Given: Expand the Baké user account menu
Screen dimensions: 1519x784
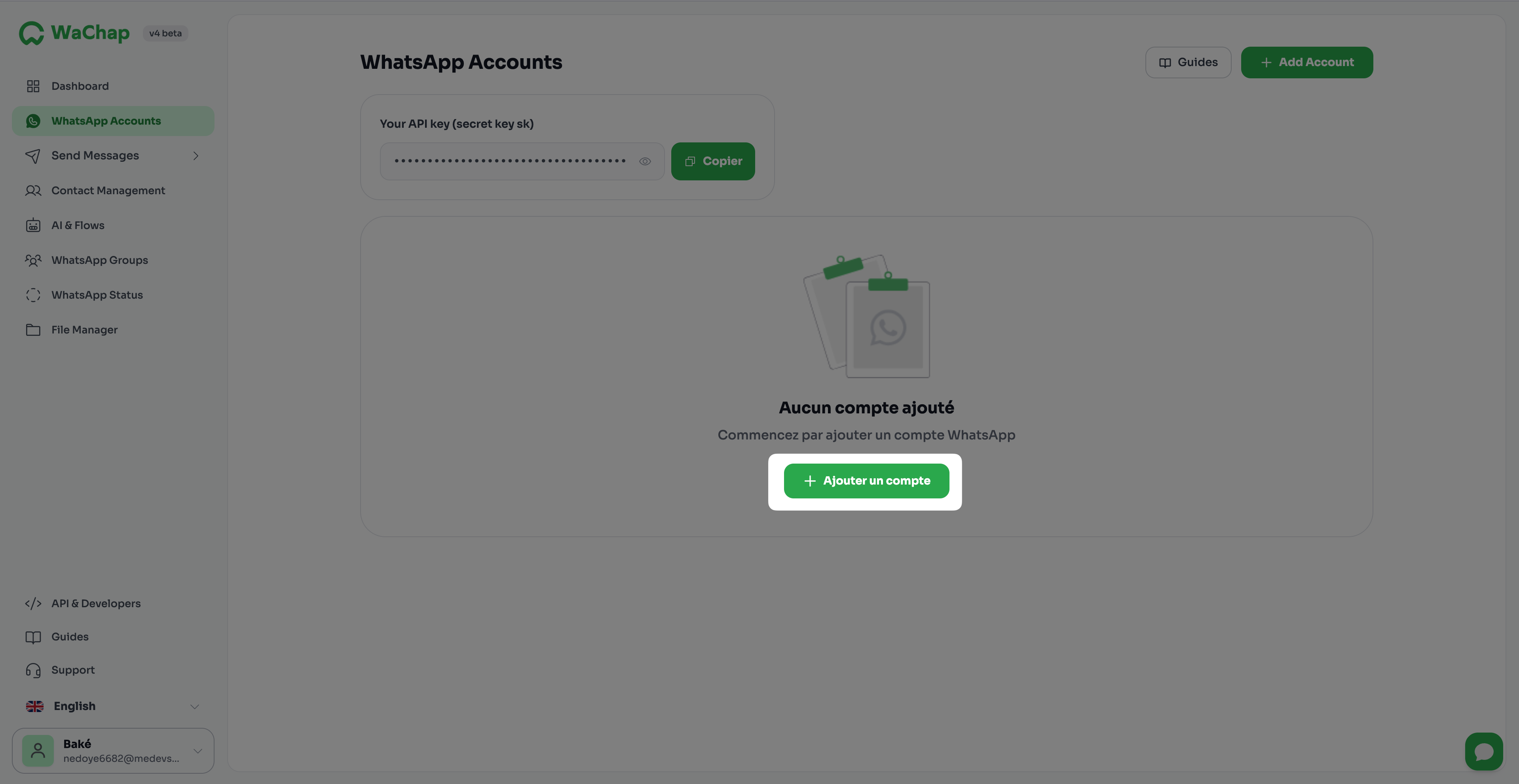Looking at the screenshot, I should tap(197, 750).
